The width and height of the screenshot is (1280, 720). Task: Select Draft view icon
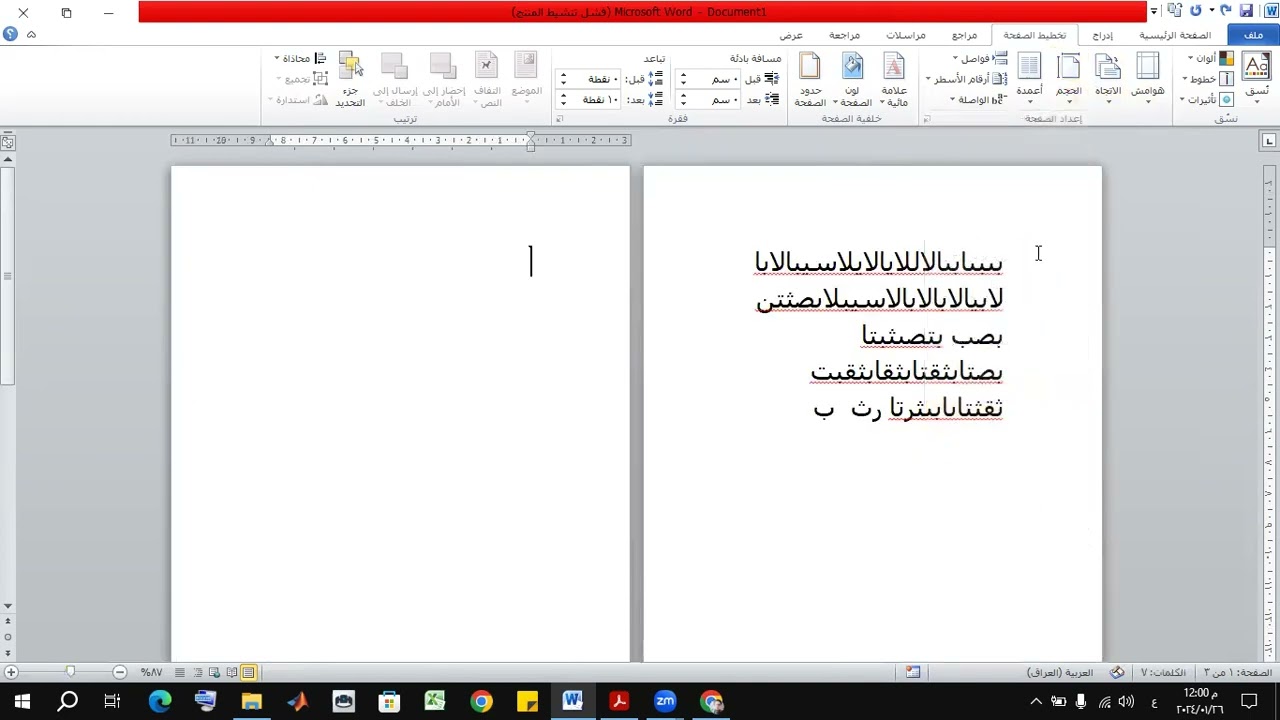(180, 673)
